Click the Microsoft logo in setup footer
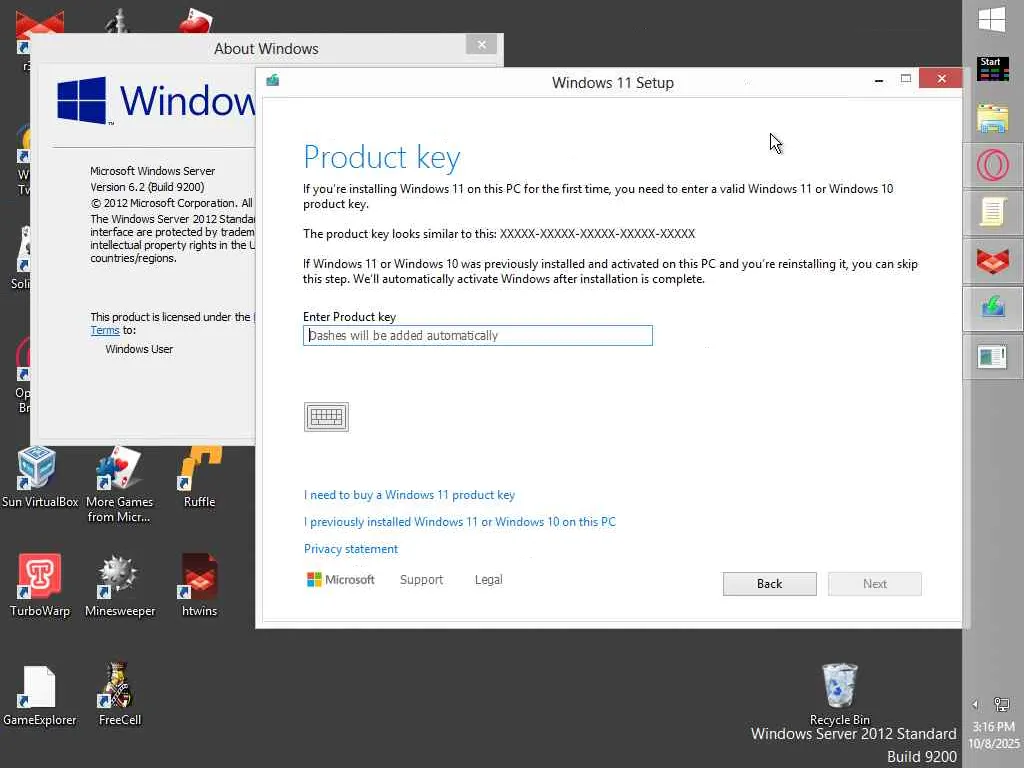 tap(340, 580)
